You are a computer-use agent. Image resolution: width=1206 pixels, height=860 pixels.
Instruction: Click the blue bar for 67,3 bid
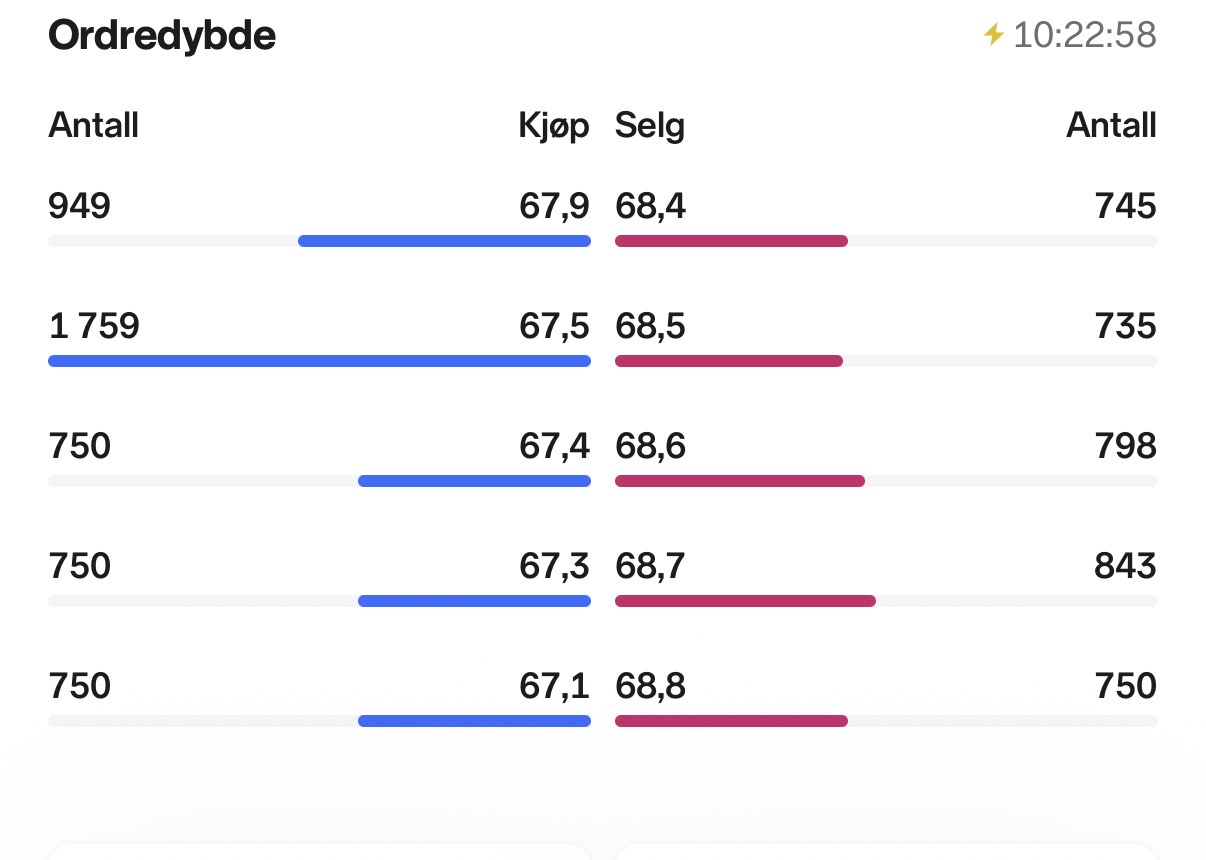(x=474, y=601)
